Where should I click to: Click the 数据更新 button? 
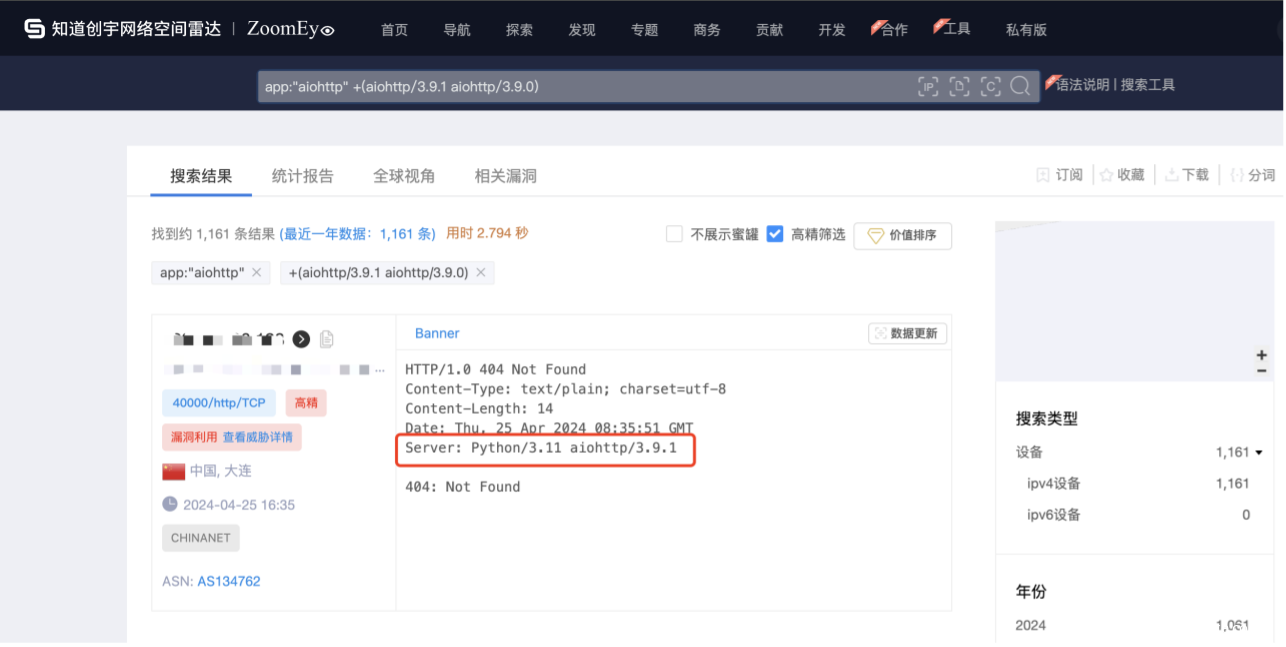(x=907, y=334)
